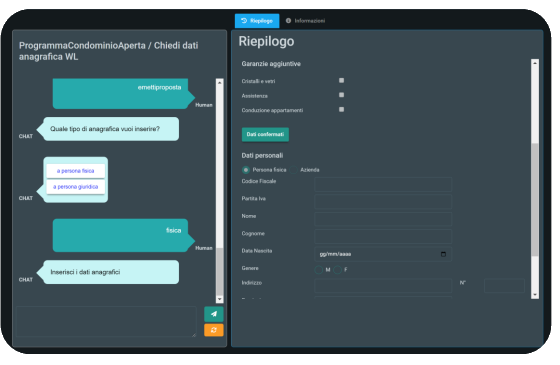Focus the Partita Iva input field
Screen dimensions: 560x365
(x=383, y=201)
